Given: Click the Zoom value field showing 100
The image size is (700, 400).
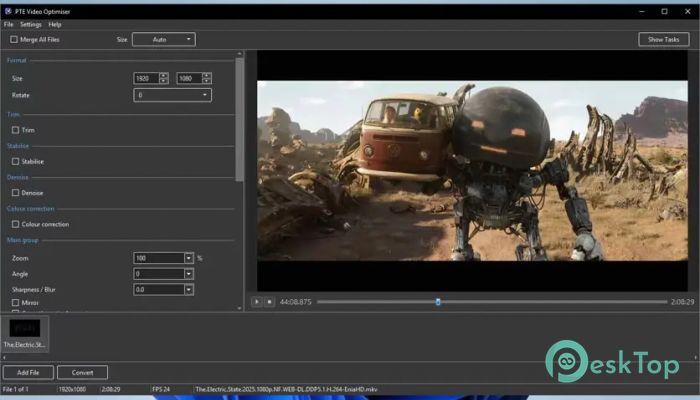Looking at the screenshot, I should 159,258.
